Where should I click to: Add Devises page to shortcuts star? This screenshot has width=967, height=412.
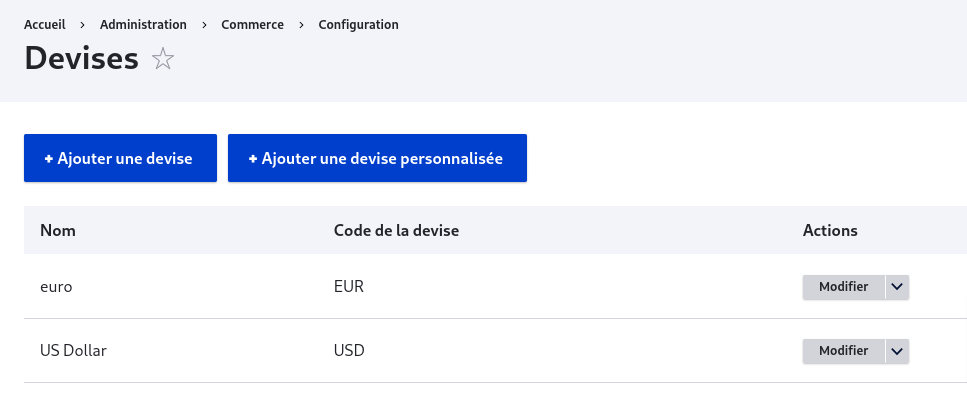coord(163,59)
